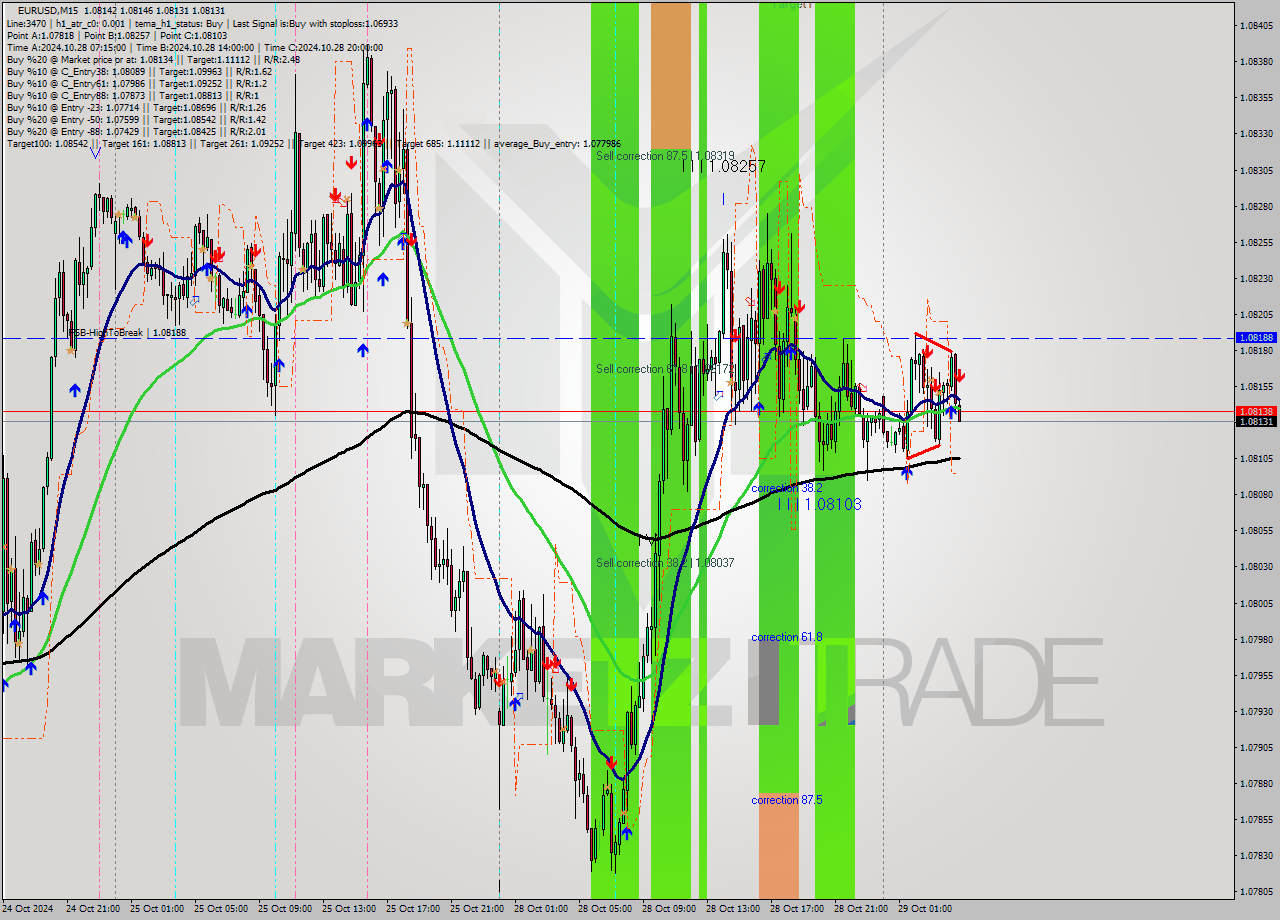The height and width of the screenshot is (920, 1280).
Task: Click the 1.08080 price axis value
Action: coord(1257,495)
